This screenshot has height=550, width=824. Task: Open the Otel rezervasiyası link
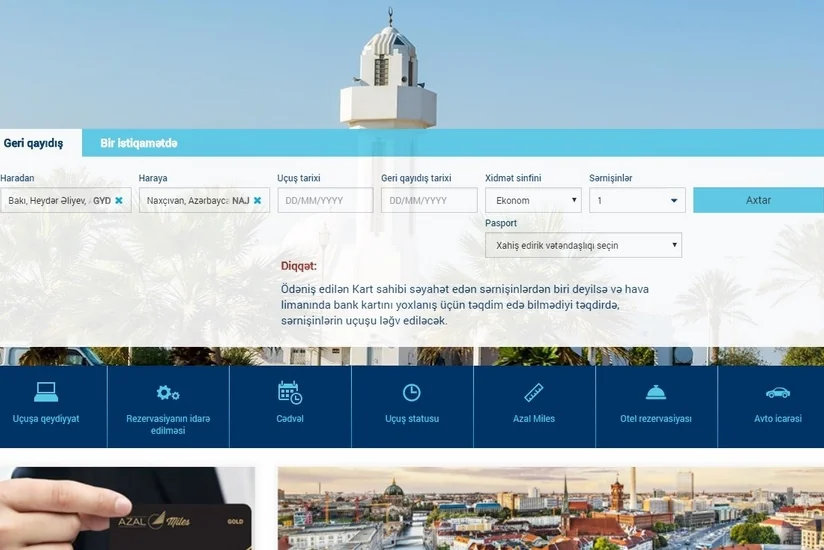tap(656, 419)
